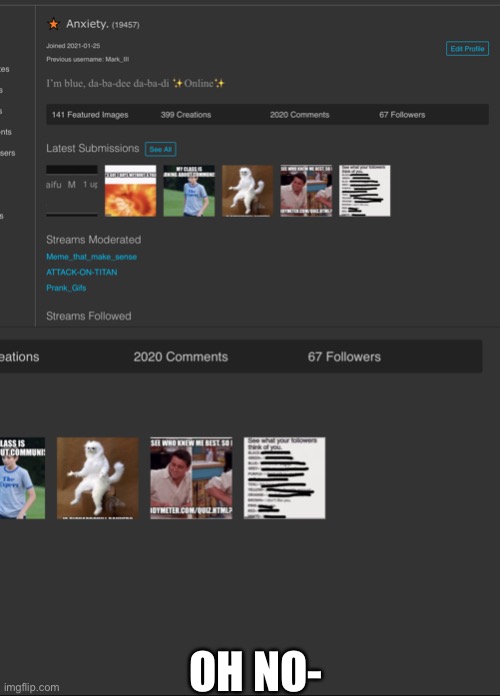The image size is (500, 696).
Task: Click the enlarged 2020 Comments label
Action: pyautogui.click(x=181, y=357)
